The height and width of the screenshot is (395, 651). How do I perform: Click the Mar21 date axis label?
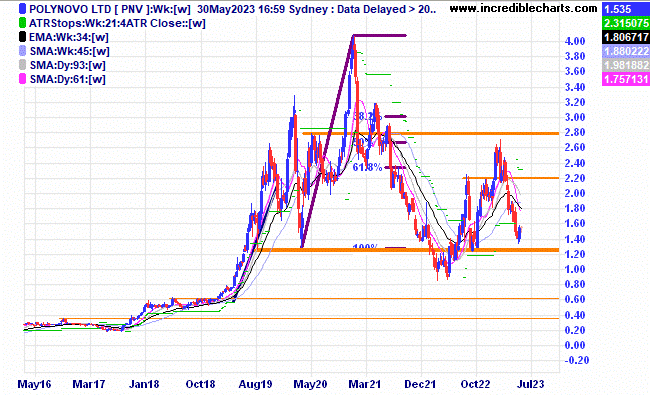pyautogui.click(x=365, y=384)
